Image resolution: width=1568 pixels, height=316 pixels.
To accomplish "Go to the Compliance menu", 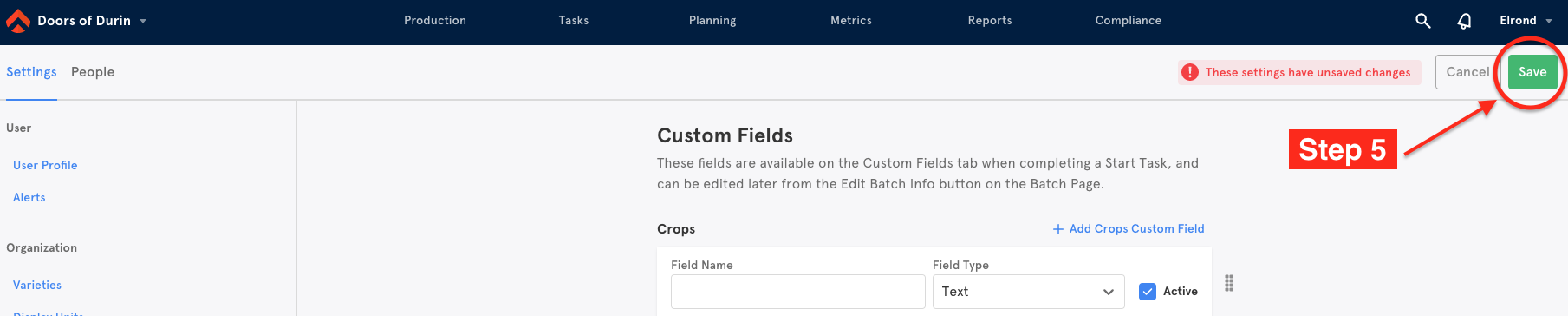I will (1128, 21).
